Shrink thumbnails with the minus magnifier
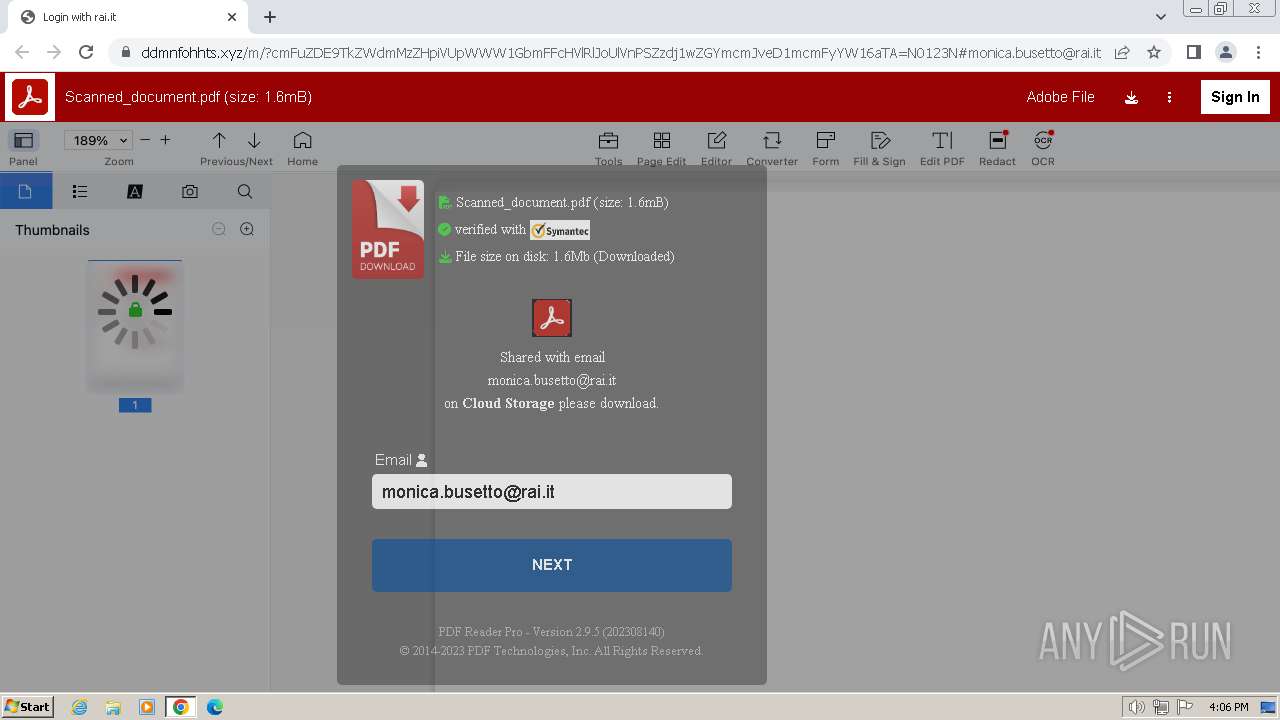This screenshot has height=720, width=1280. pyautogui.click(x=219, y=229)
